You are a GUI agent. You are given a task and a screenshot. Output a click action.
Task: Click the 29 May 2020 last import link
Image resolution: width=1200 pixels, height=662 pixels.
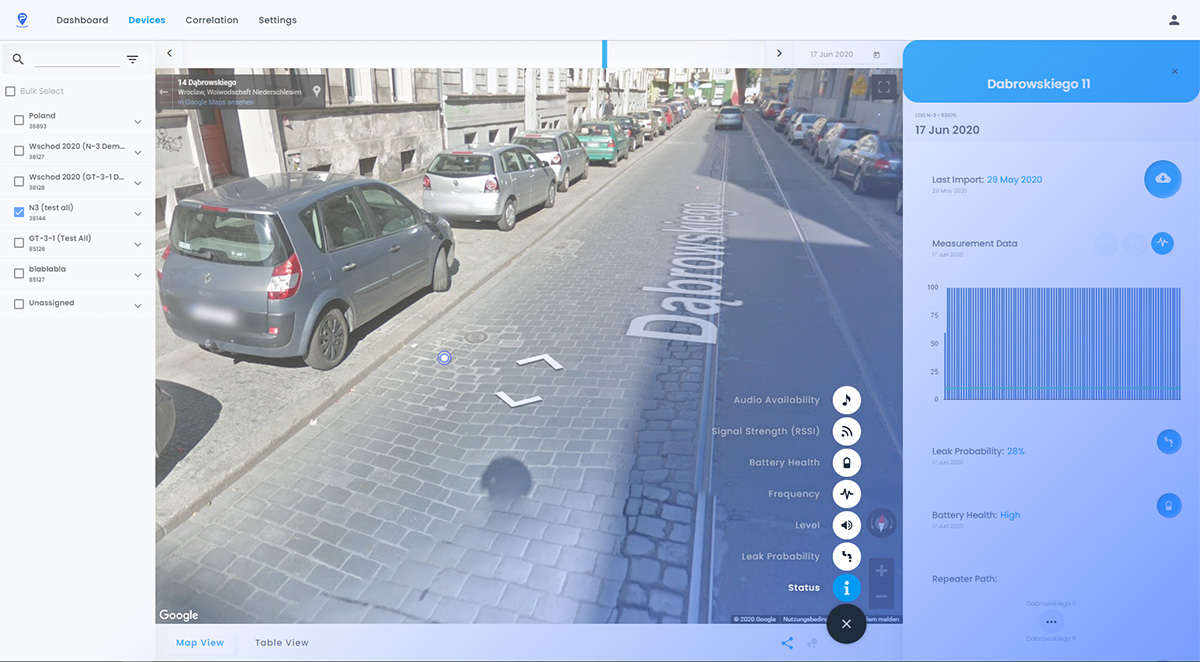[1014, 180]
